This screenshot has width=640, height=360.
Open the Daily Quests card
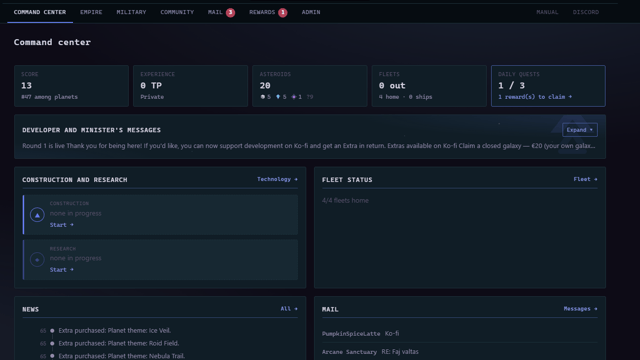[x=548, y=86]
